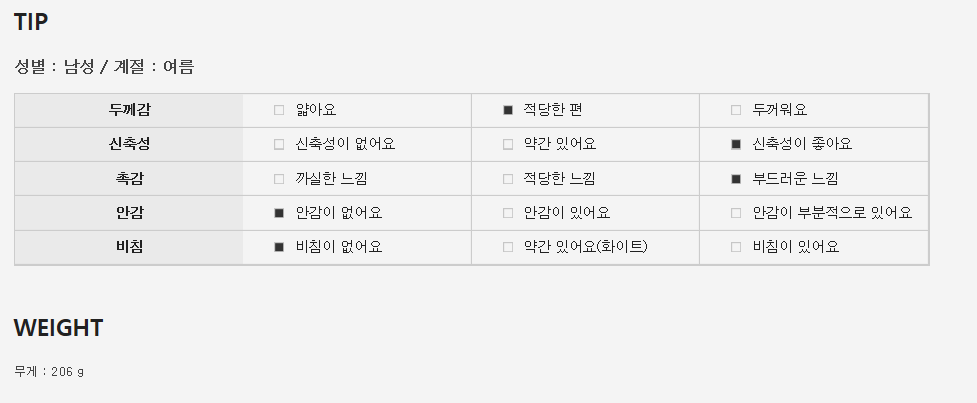Check 약간 있어요 in the 신축성 row

click(x=508, y=144)
